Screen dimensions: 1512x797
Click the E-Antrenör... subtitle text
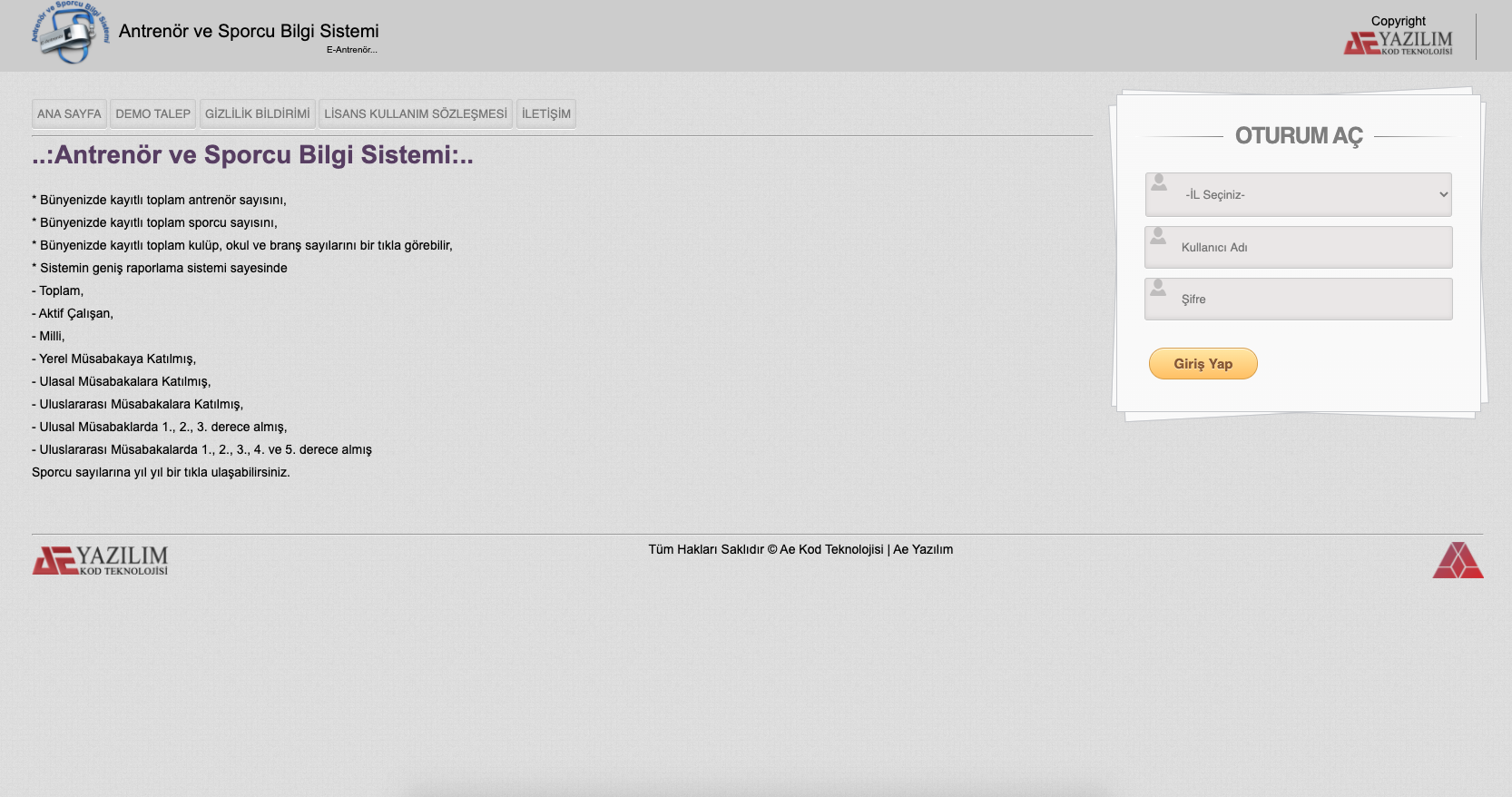coord(352,50)
